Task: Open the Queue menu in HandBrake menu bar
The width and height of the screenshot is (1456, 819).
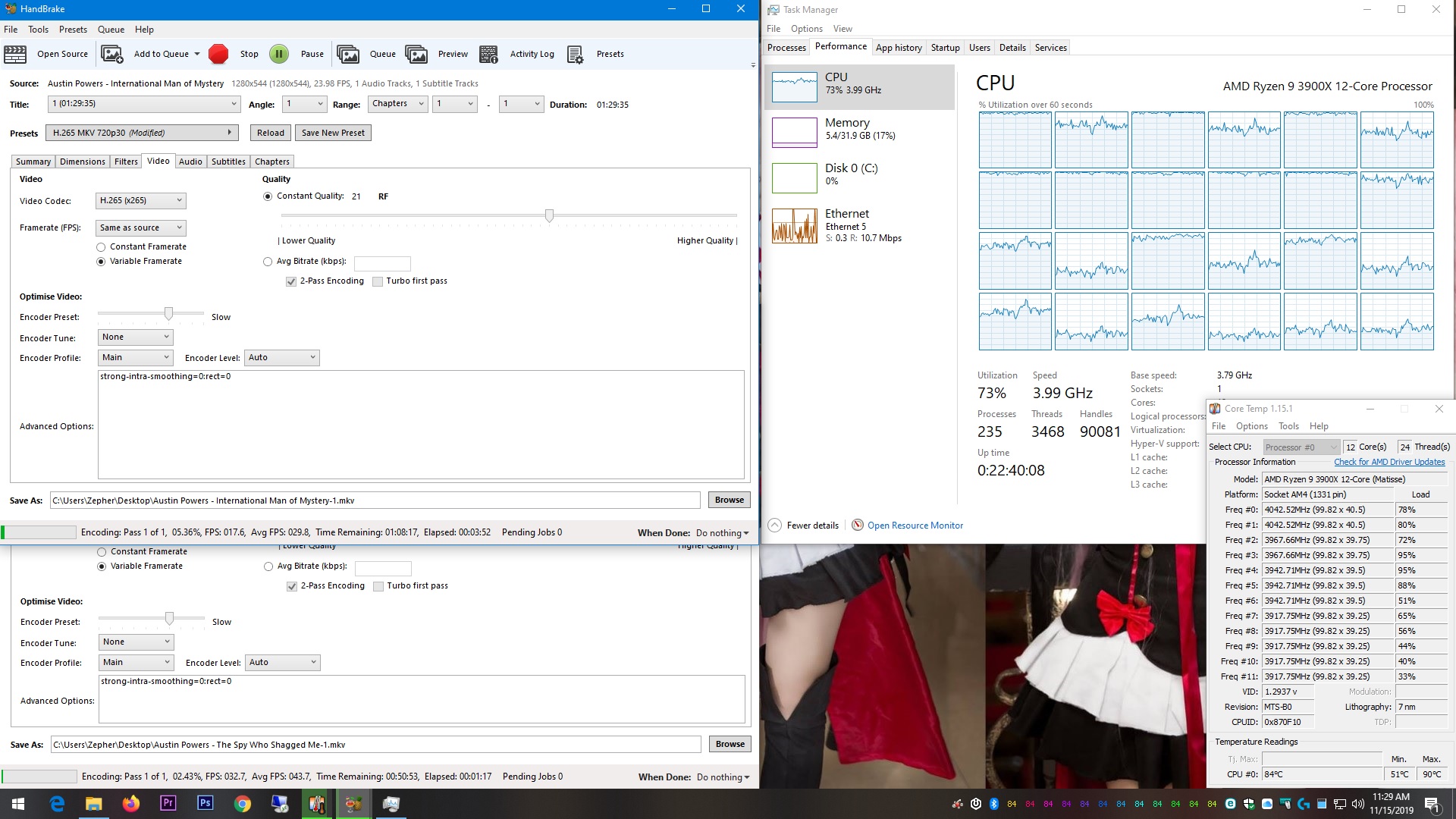Action: tap(111, 30)
